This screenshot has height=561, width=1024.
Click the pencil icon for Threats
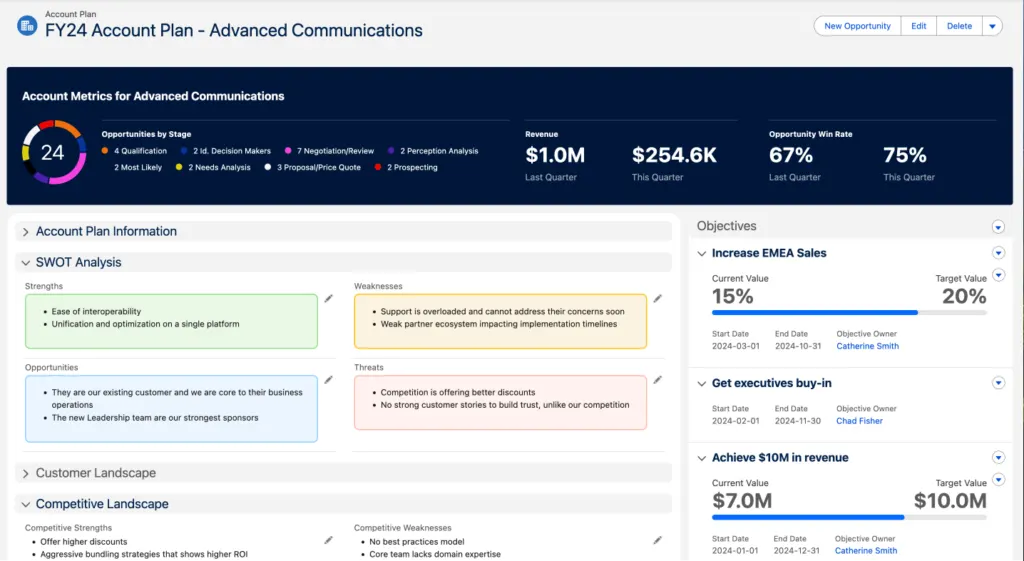click(657, 380)
